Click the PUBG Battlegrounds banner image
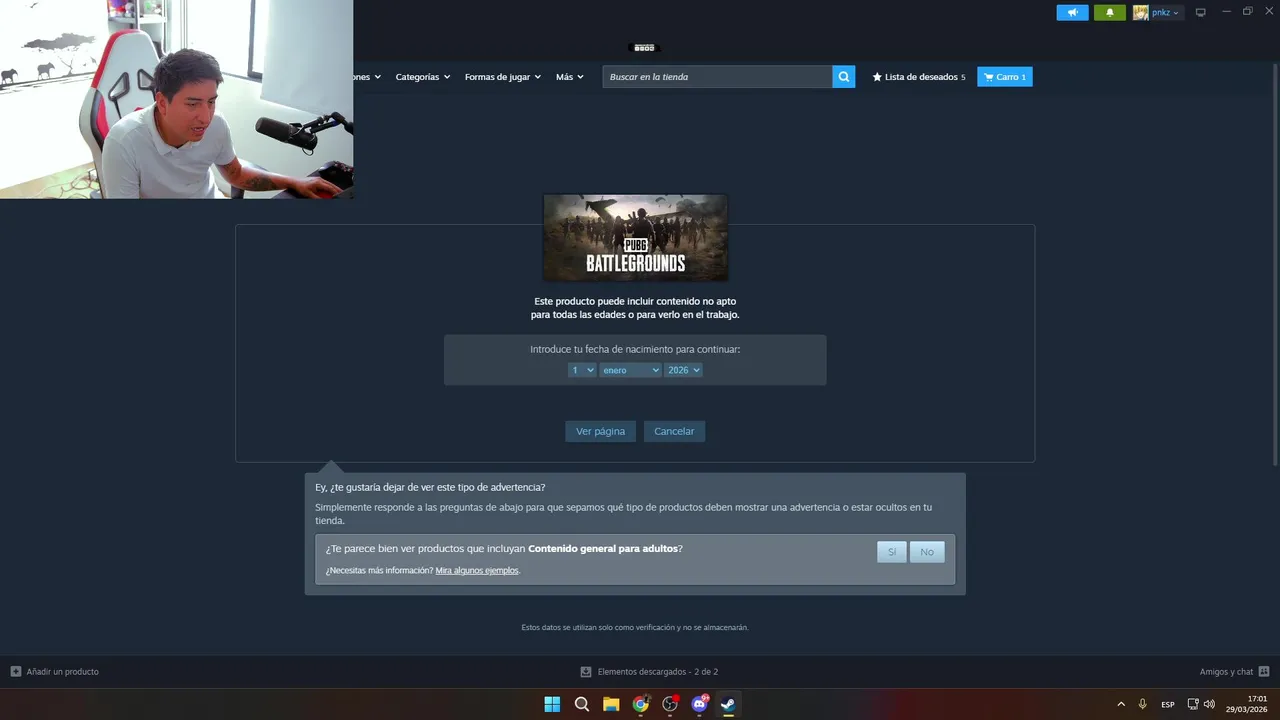 coord(635,238)
